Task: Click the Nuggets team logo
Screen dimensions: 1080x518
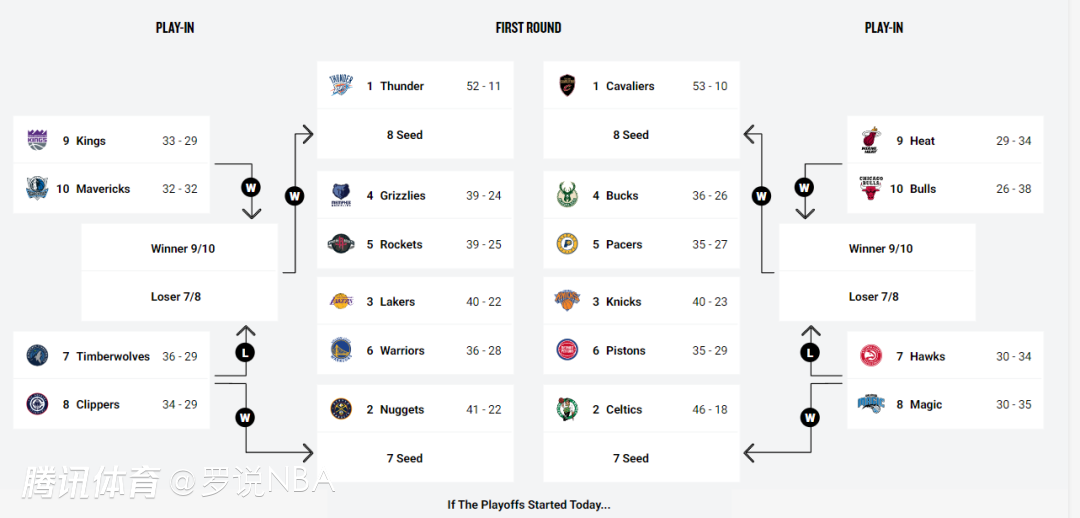Action: pos(341,409)
